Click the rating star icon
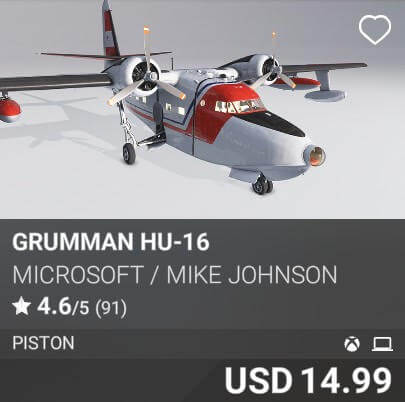Viewport: 405px width, 402px height. (22, 307)
